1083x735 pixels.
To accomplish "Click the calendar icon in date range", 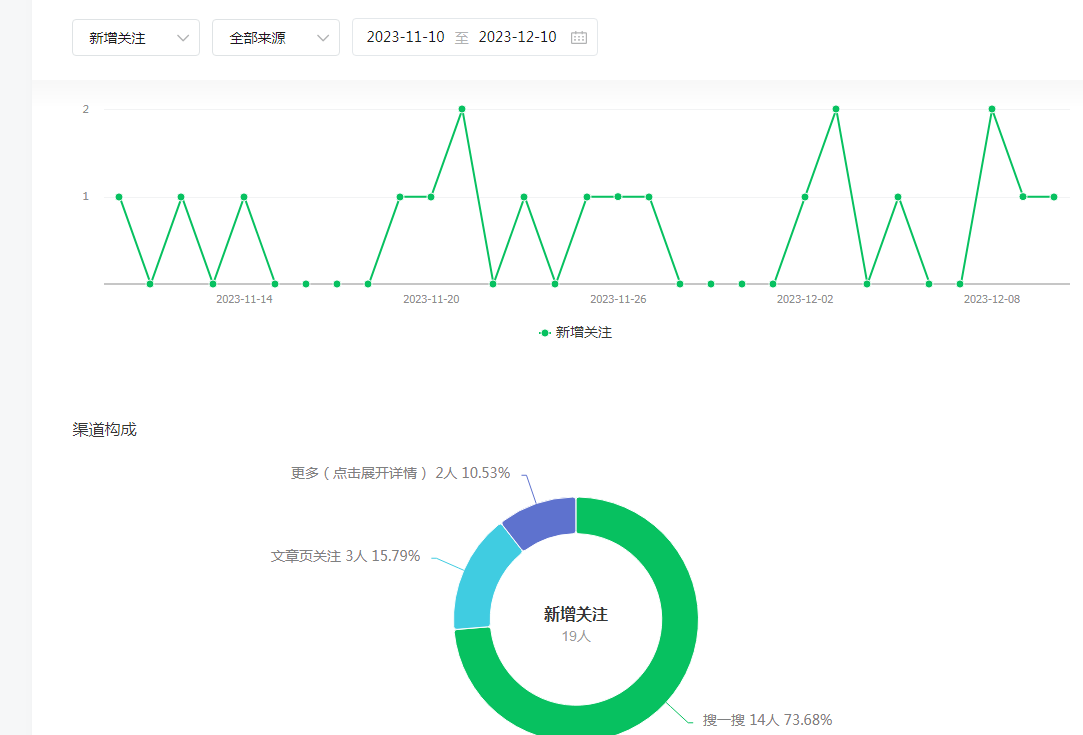I will (579, 37).
